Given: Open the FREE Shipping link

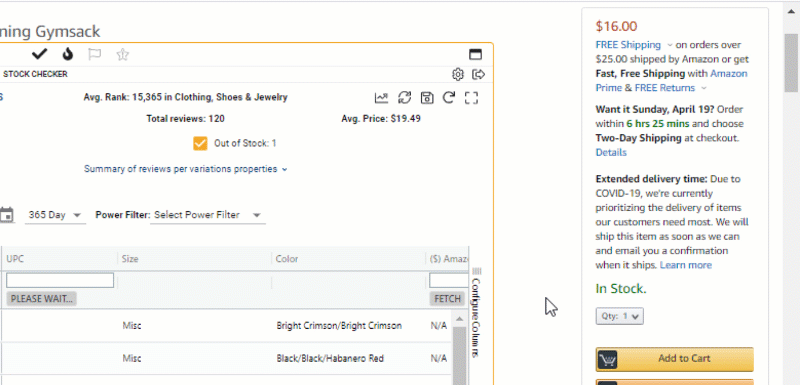Looking at the screenshot, I should click(628, 45).
